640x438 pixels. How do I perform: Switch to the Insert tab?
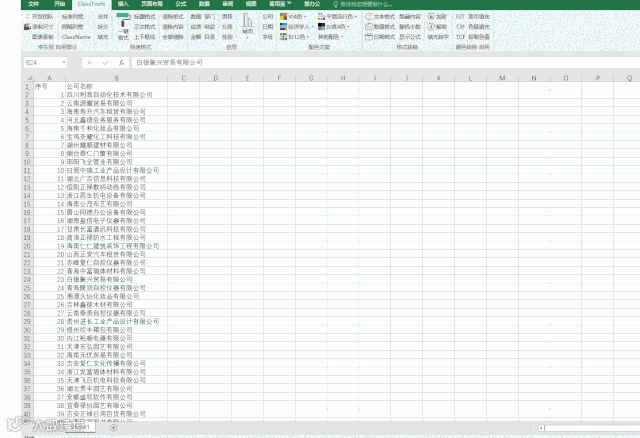tap(123, 4)
